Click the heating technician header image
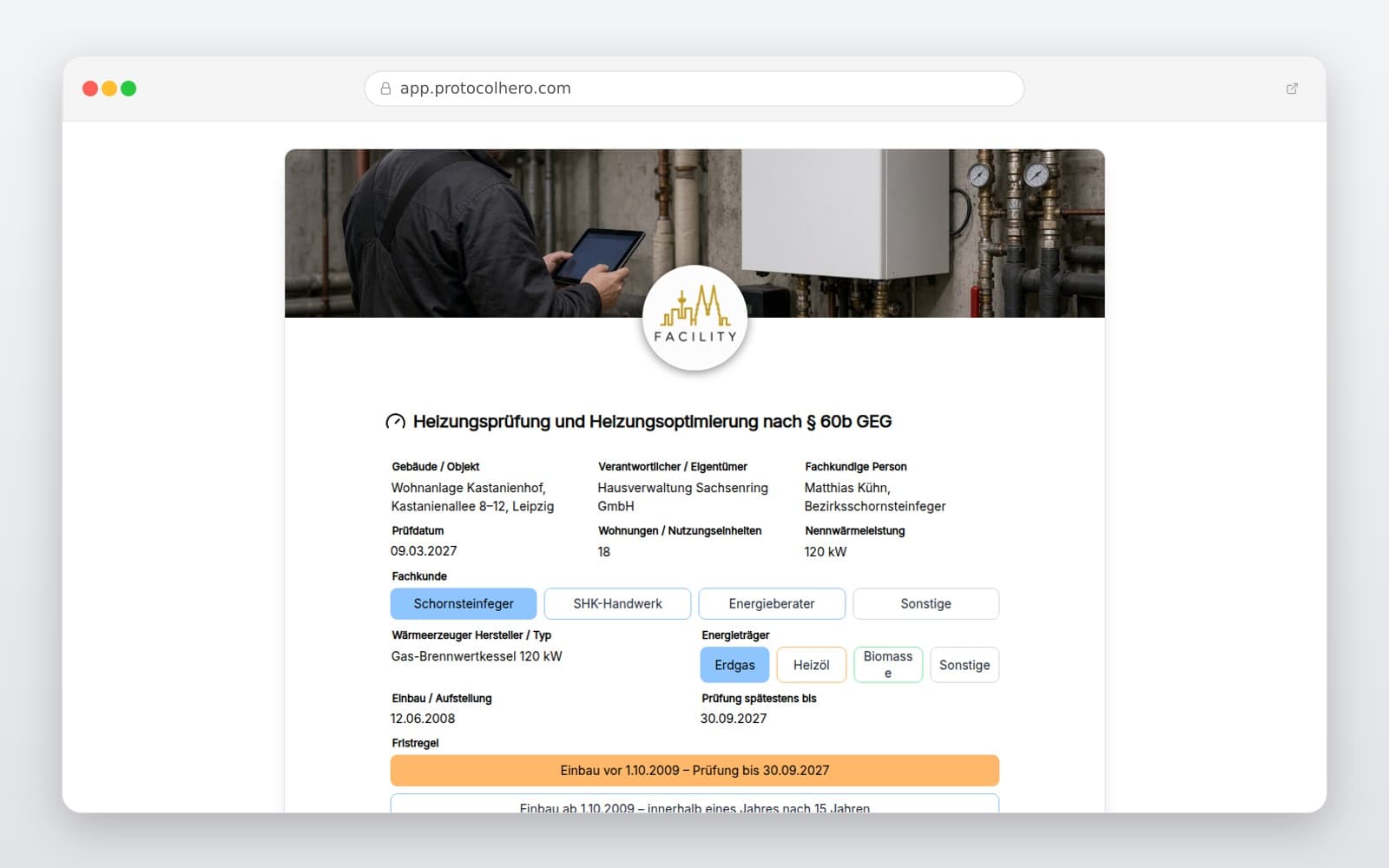1389x868 pixels. (694, 233)
